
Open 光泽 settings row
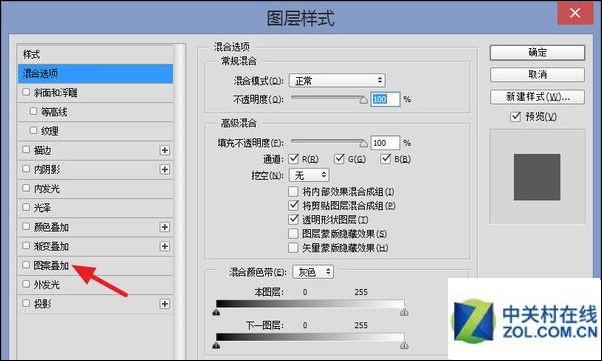95,208
